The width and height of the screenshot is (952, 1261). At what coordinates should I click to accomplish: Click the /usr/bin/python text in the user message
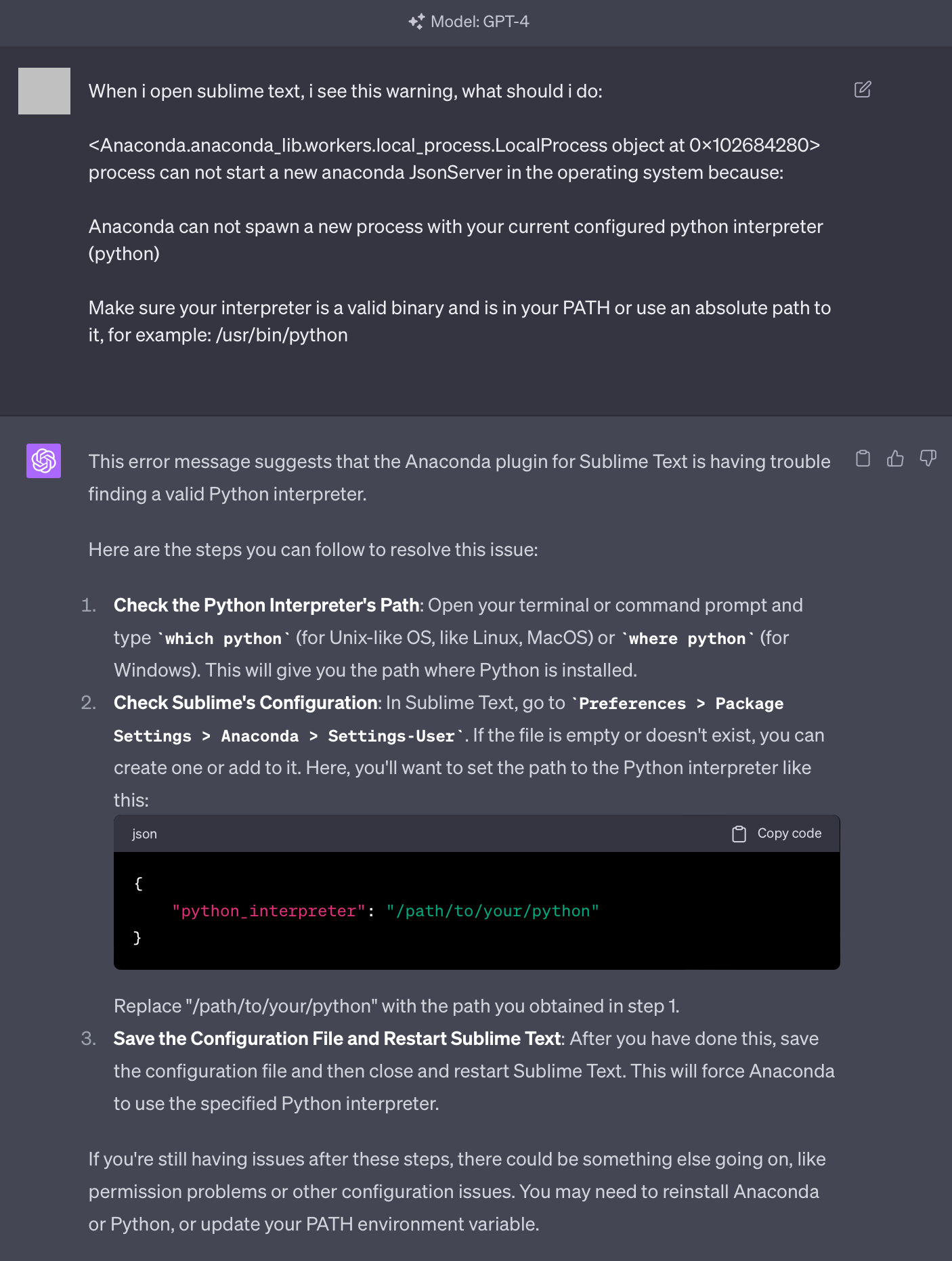(x=282, y=335)
